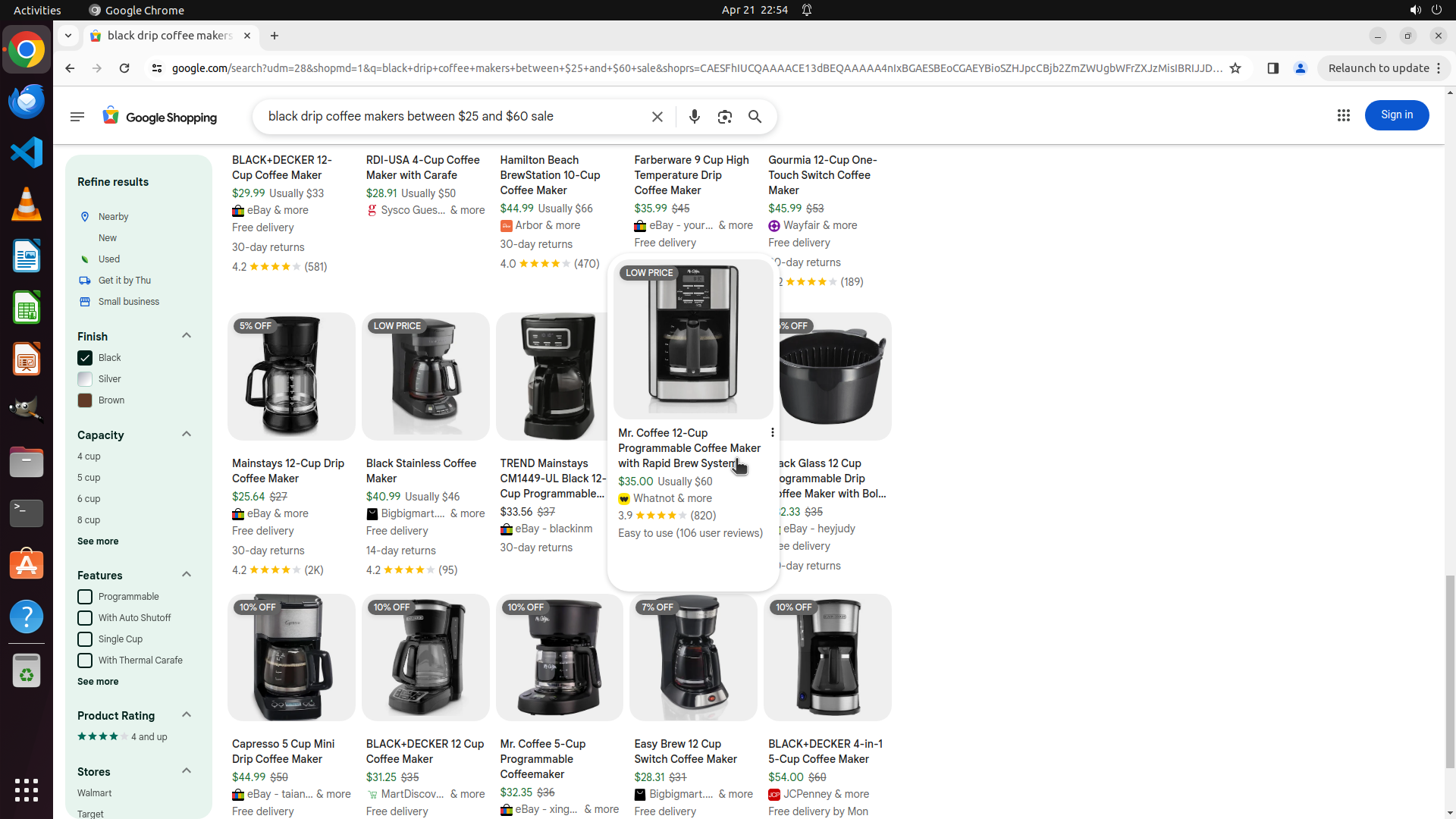
Task: Clear the search box with X icon
Action: pos(657,117)
